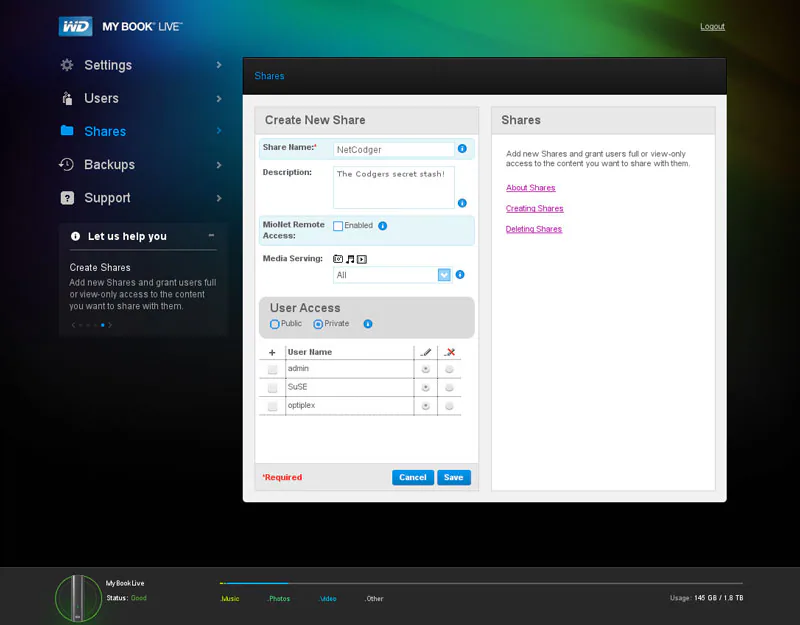Viewport: 800px width, 625px height.
Task: Check the box for user SuSE
Action: [x=272, y=388]
